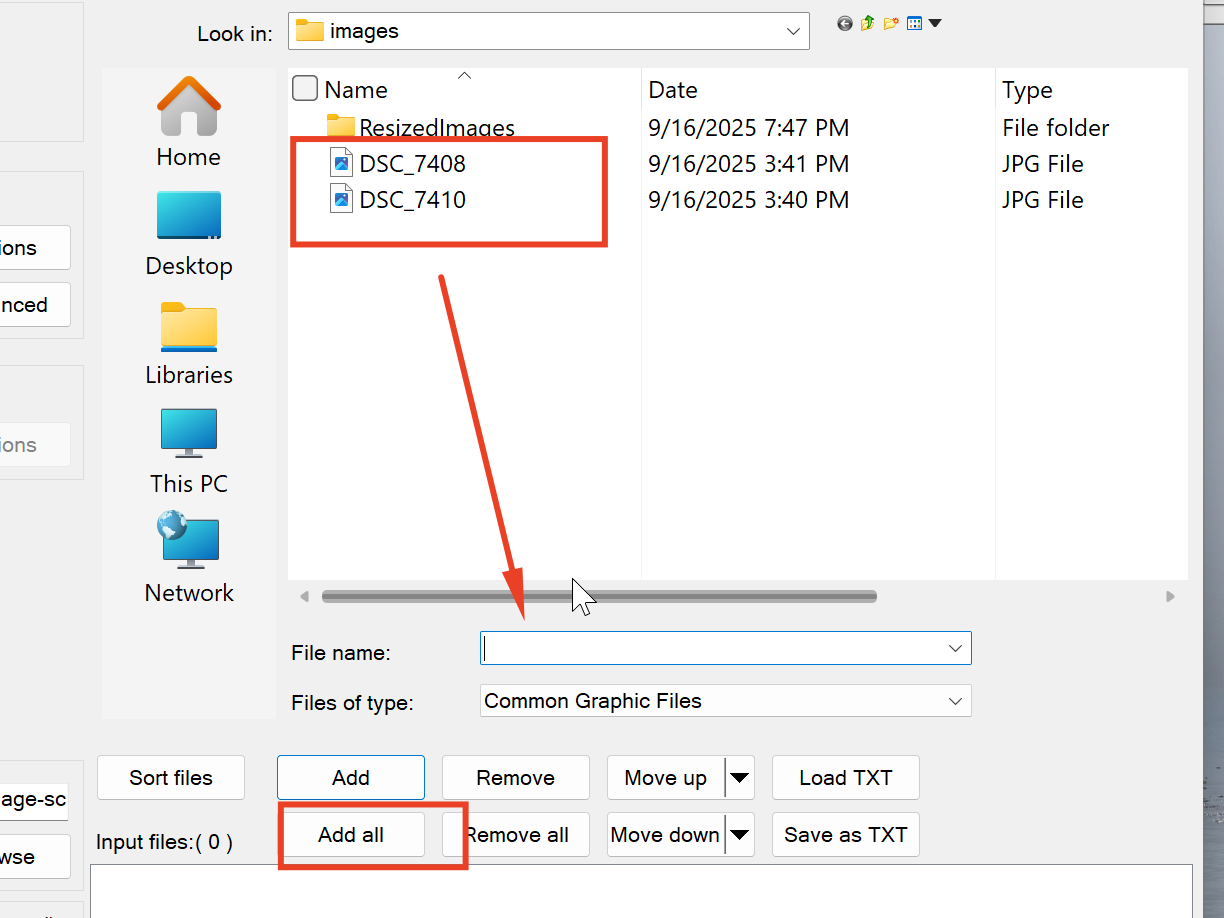This screenshot has width=1224, height=918.
Task: Sort the file list by Date column
Action: tap(673, 90)
